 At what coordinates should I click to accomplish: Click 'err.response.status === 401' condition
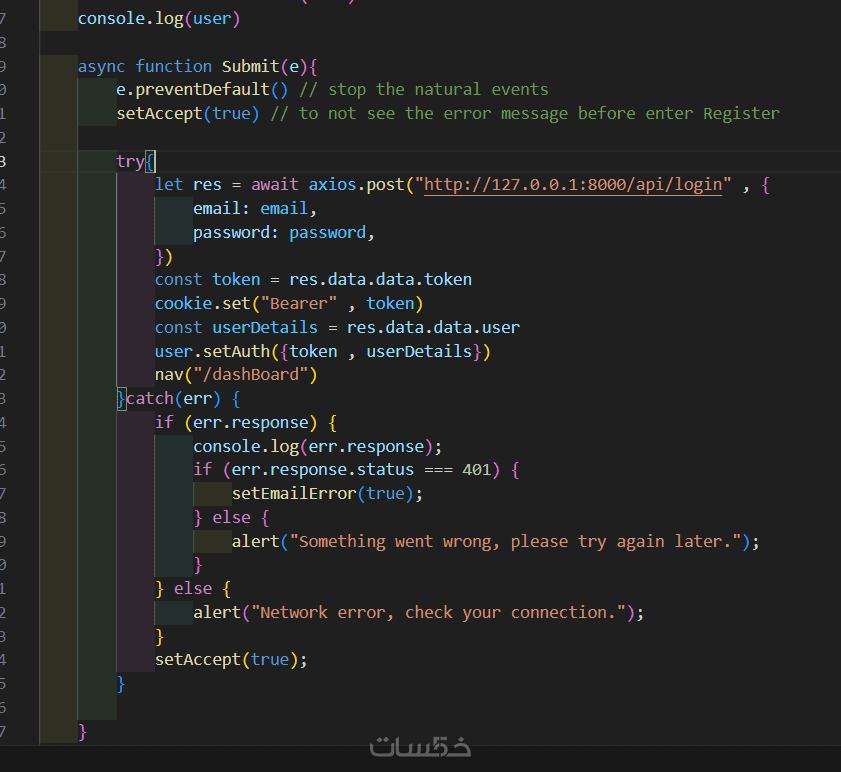coord(362,470)
